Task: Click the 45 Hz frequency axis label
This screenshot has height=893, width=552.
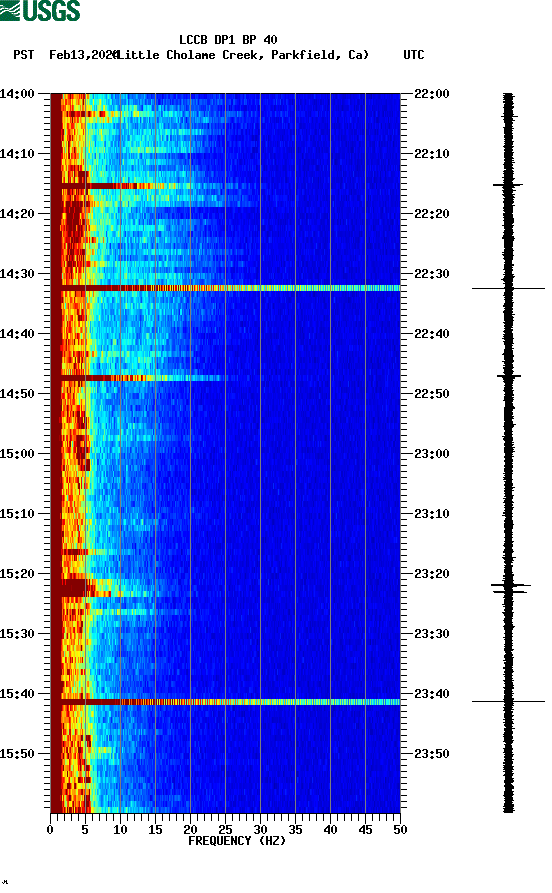Action: point(365,830)
